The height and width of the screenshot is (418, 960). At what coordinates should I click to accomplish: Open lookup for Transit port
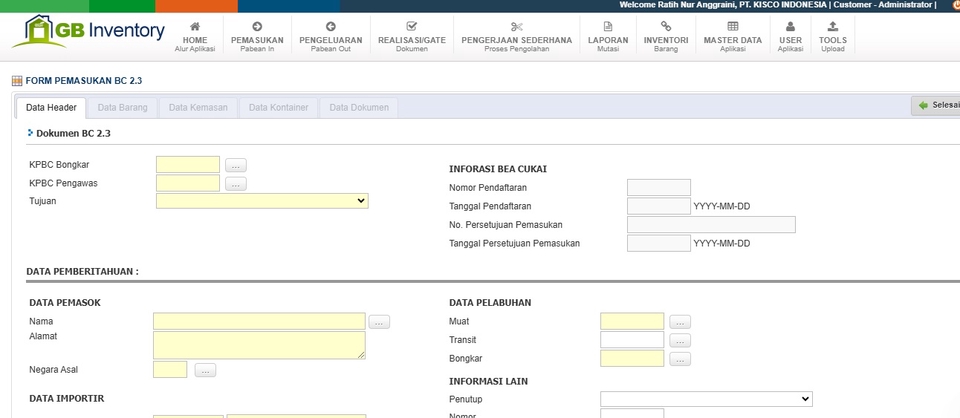click(x=680, y=340)
